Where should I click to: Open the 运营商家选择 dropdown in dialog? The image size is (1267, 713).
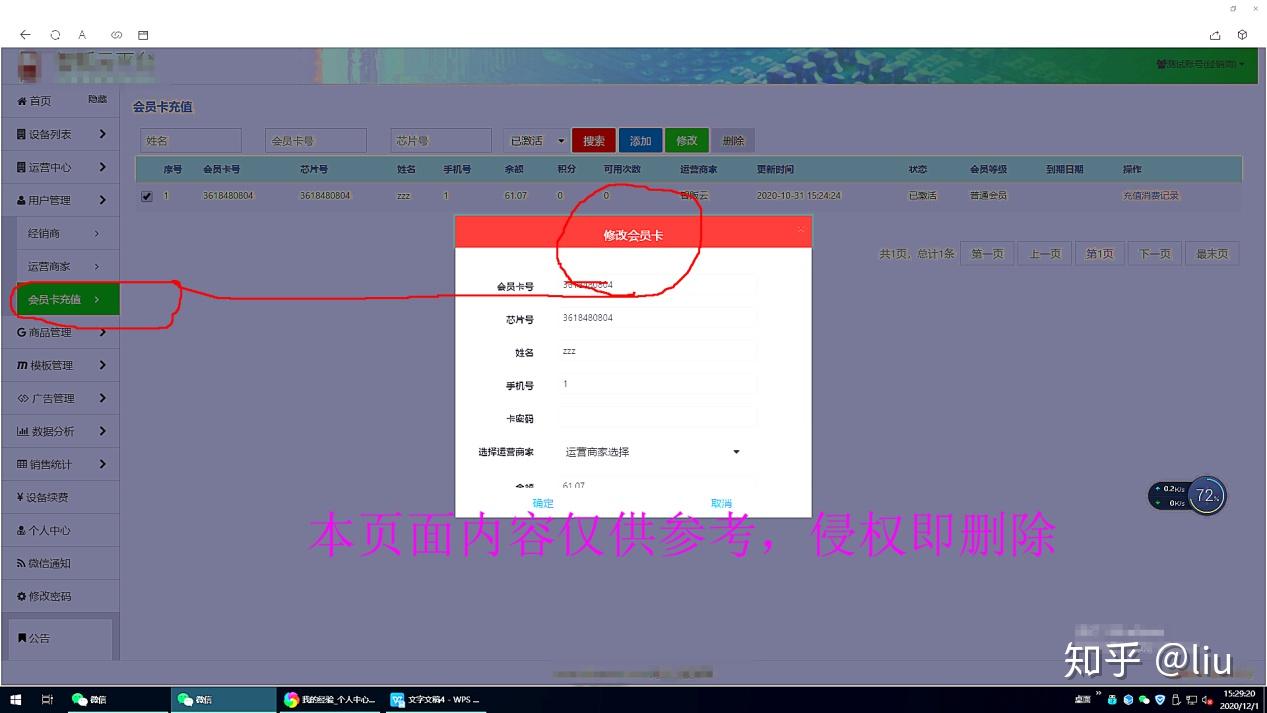tap(652, 452)
